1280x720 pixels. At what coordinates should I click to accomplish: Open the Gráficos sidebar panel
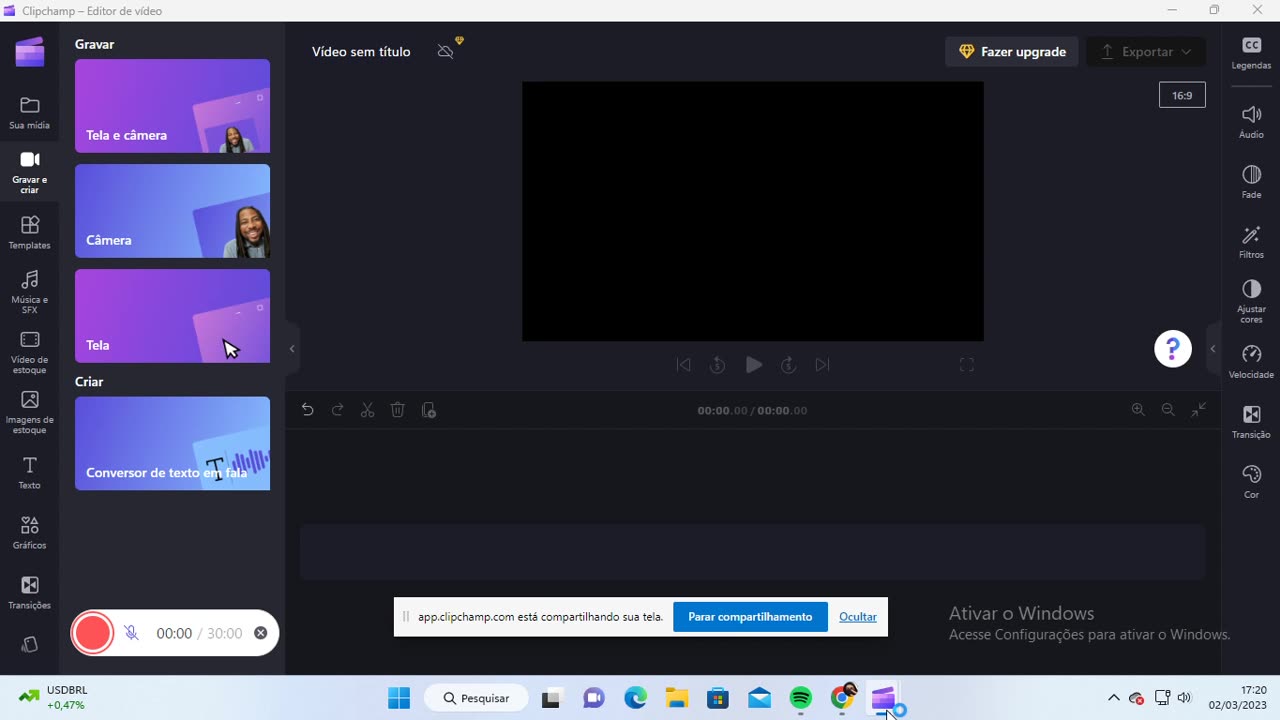click(30, 533)
